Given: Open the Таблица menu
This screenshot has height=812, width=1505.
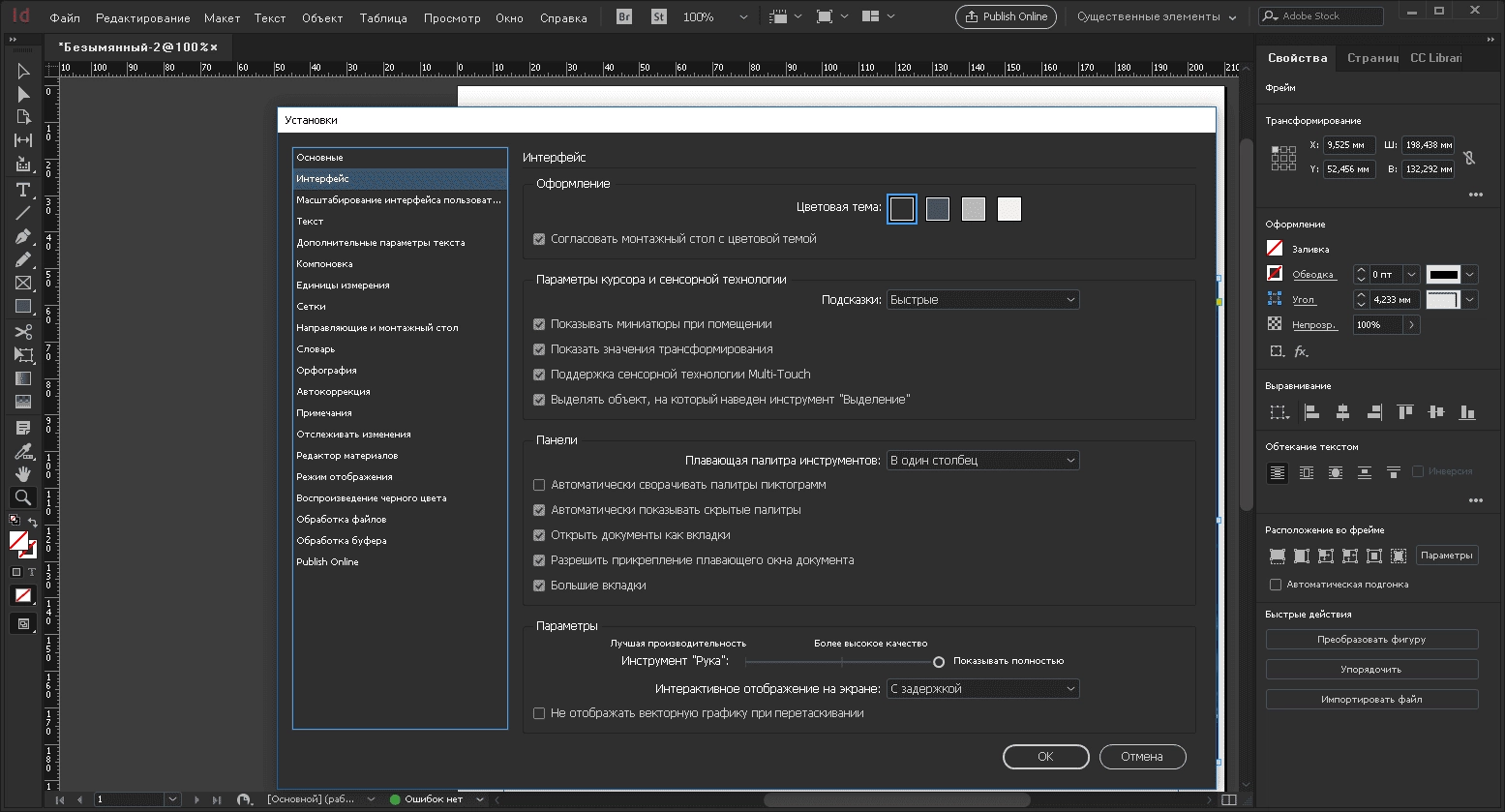Looking at the screenshot, I should (x=383, y=18).
